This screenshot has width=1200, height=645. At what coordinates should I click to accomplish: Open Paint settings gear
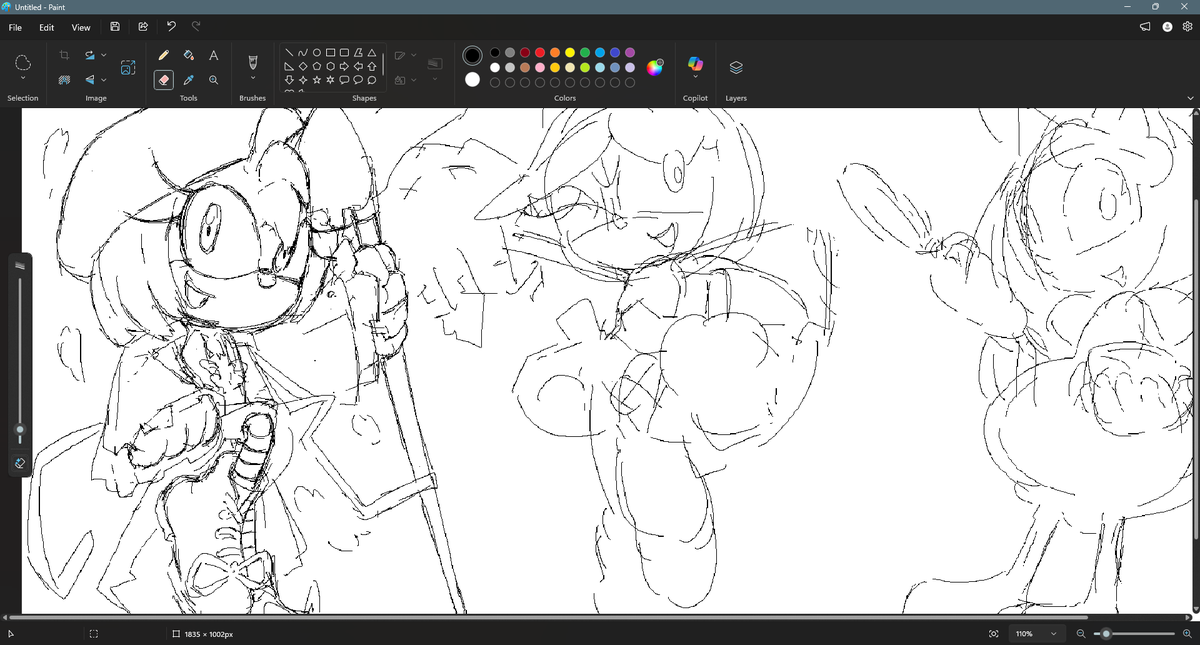pyautogui.click(x=1187, y=27)
